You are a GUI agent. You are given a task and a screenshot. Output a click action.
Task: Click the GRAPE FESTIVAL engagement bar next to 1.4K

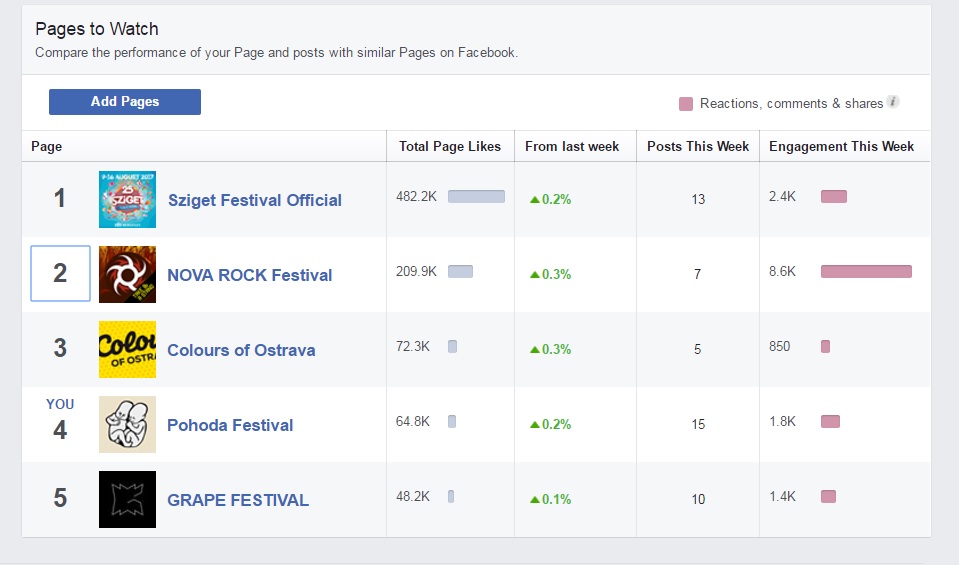828,497
